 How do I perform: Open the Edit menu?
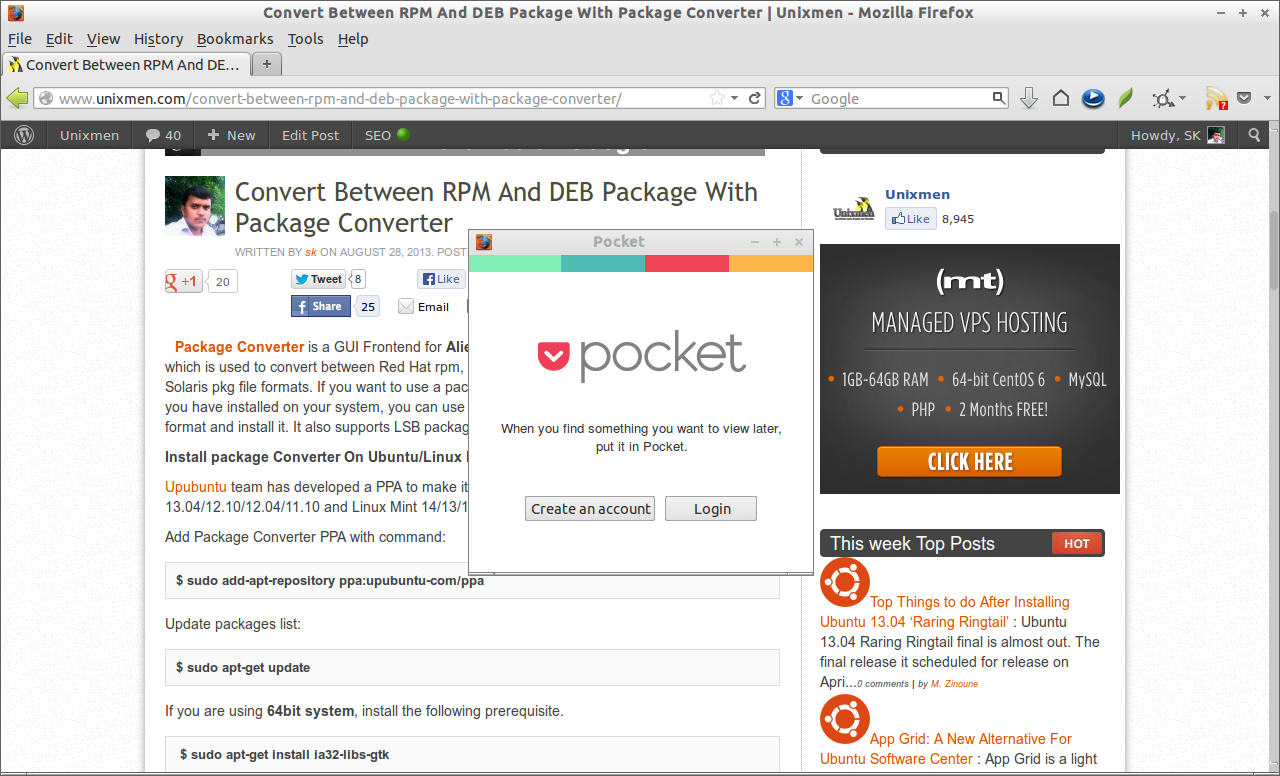coord(59,39)
